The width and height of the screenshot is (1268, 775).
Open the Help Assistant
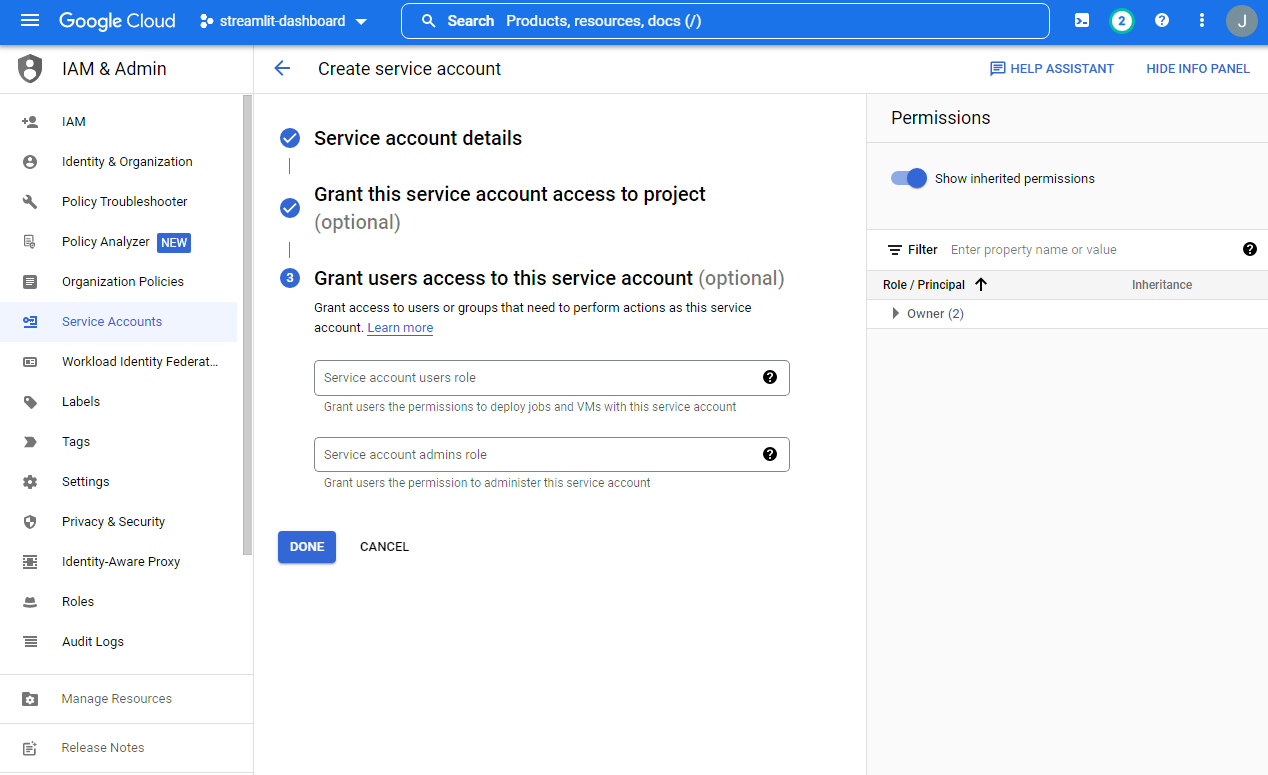click(1051, 69)
